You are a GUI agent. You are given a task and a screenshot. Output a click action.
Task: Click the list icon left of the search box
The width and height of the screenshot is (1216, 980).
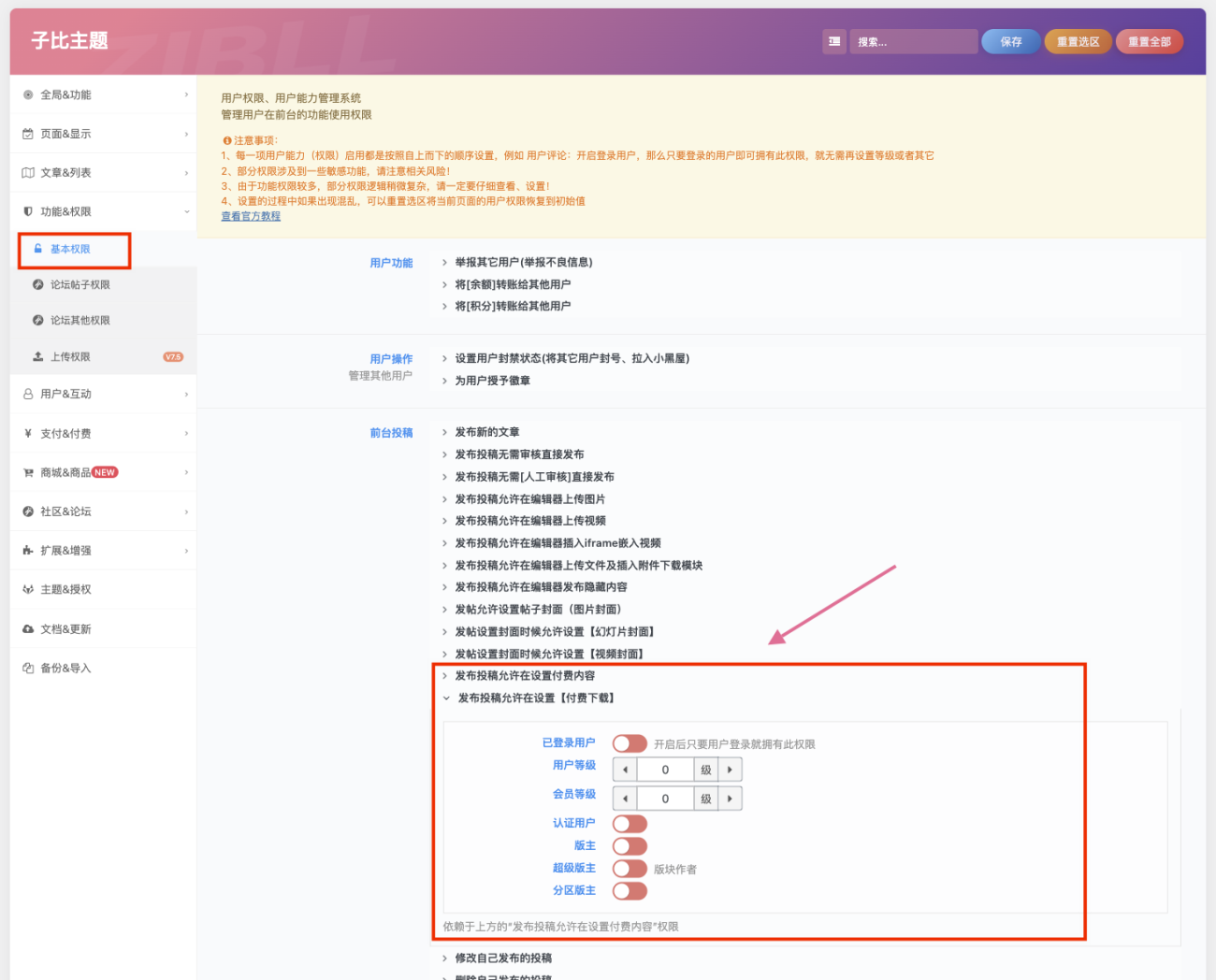(x=833, y=41)
